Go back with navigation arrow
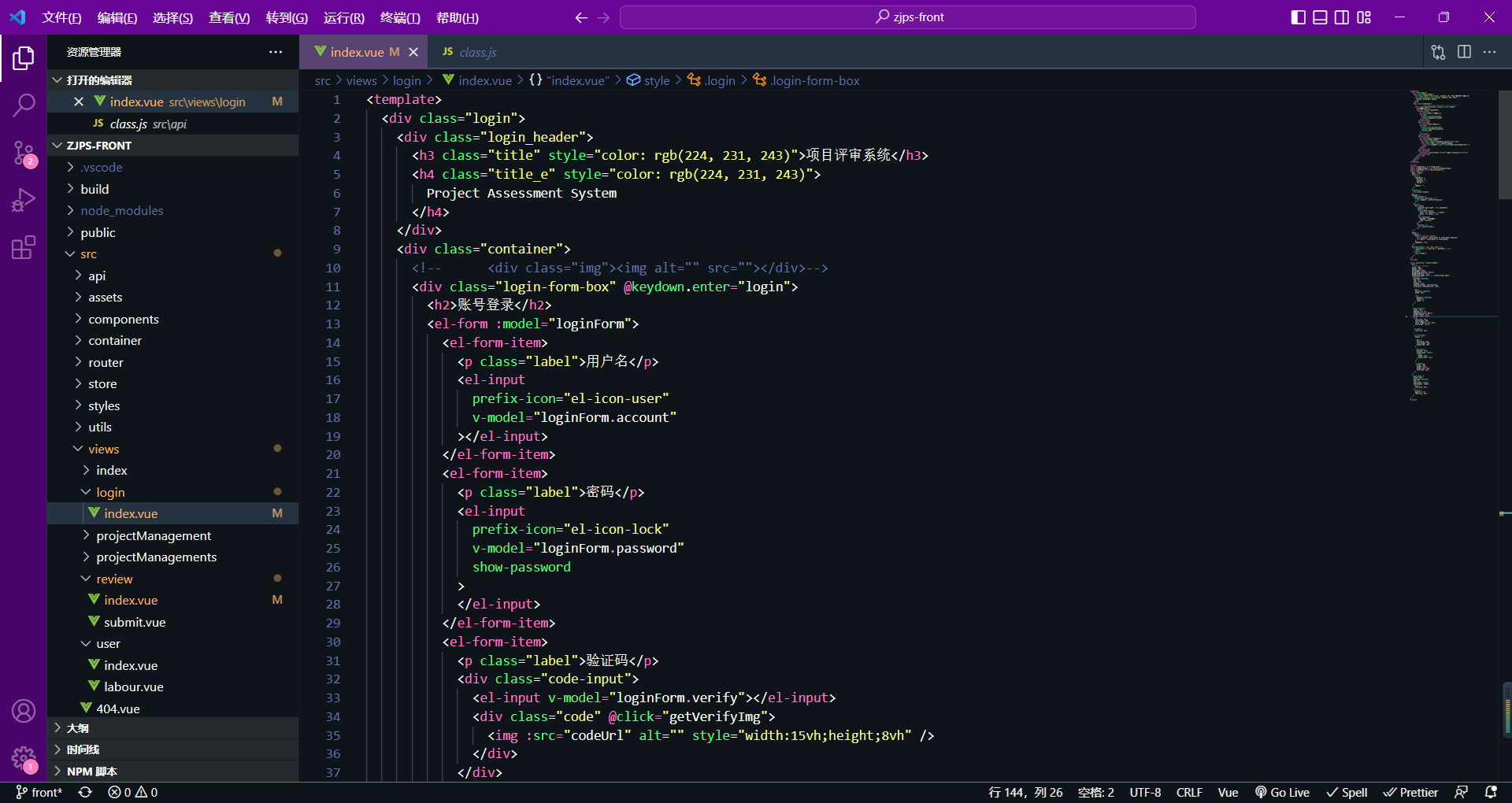 (581, 17)
